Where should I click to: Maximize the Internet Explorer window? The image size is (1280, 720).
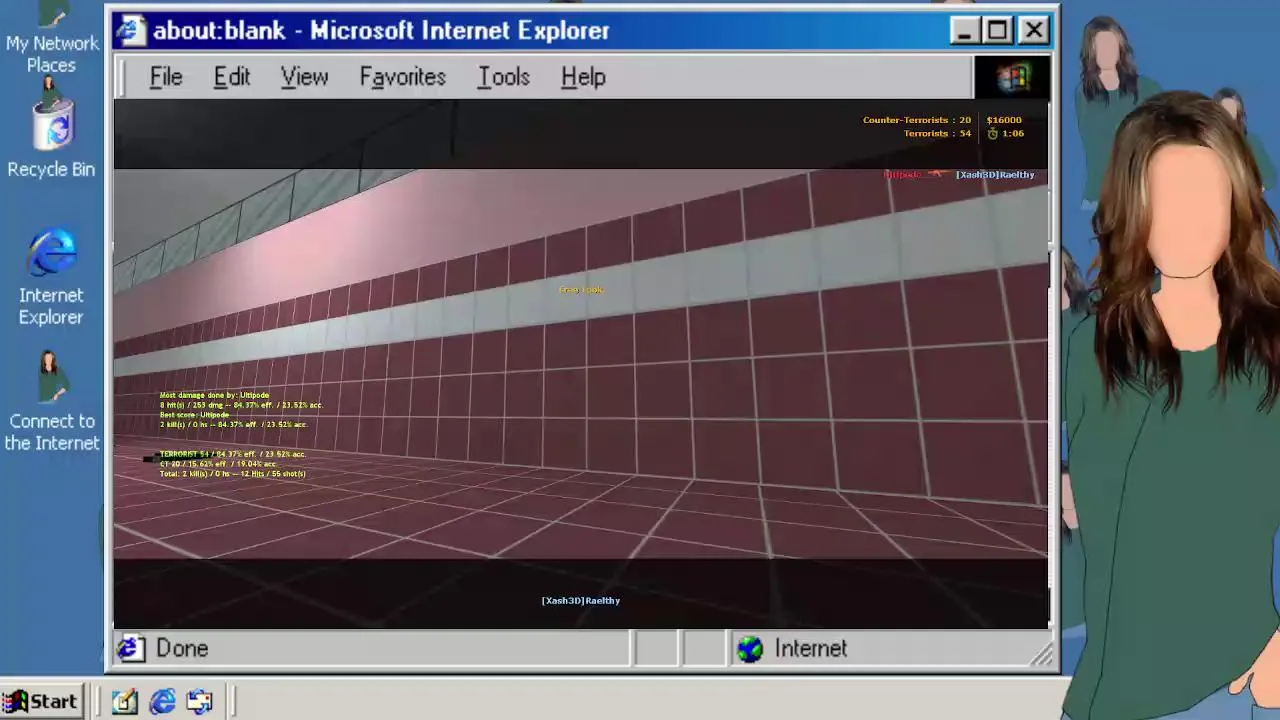coord(998,31)
